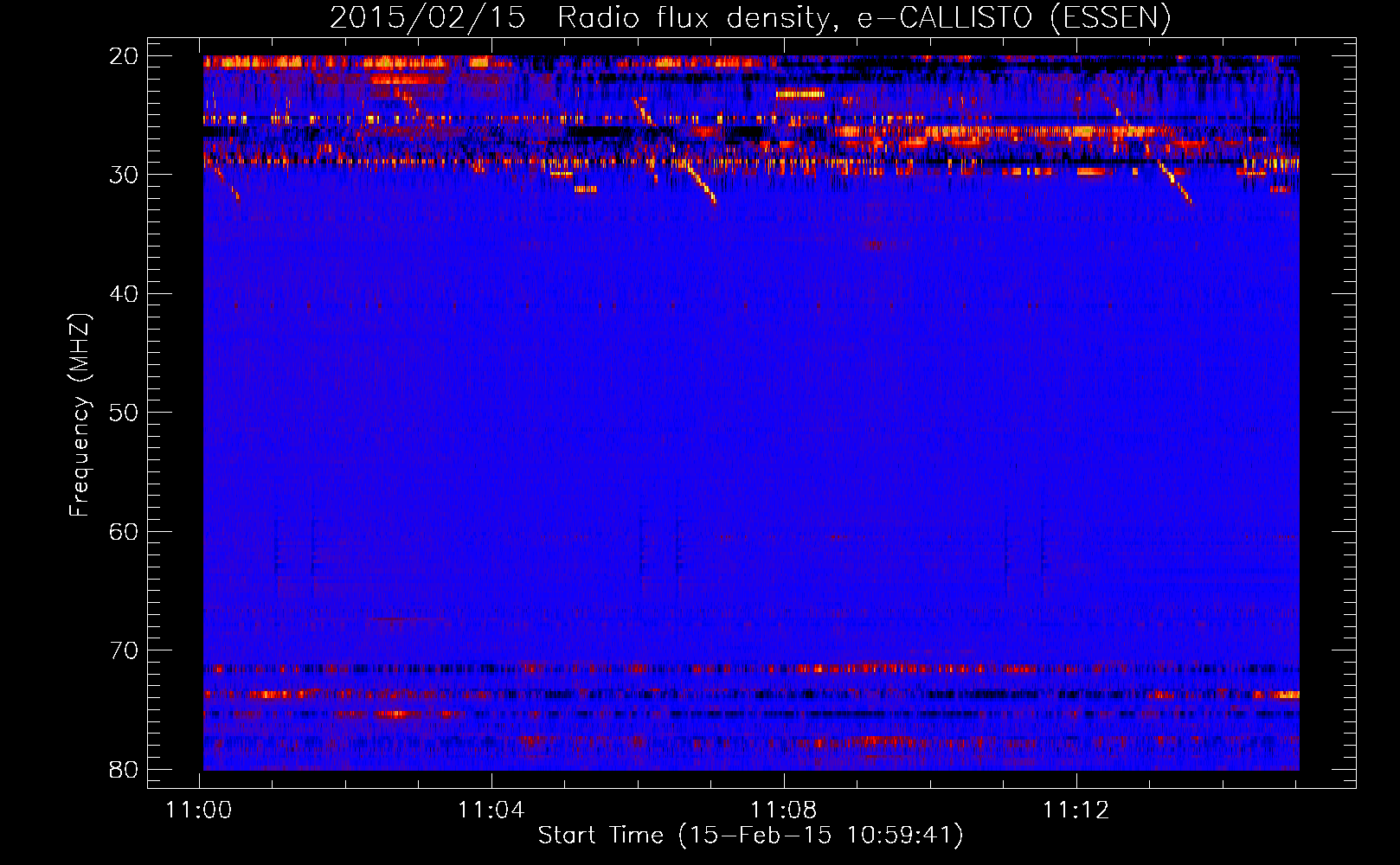Image resolution: width=1400 pixels, height=865 pixels.
Task: Click the '11:00' time tick label
Action: [199, 811]
